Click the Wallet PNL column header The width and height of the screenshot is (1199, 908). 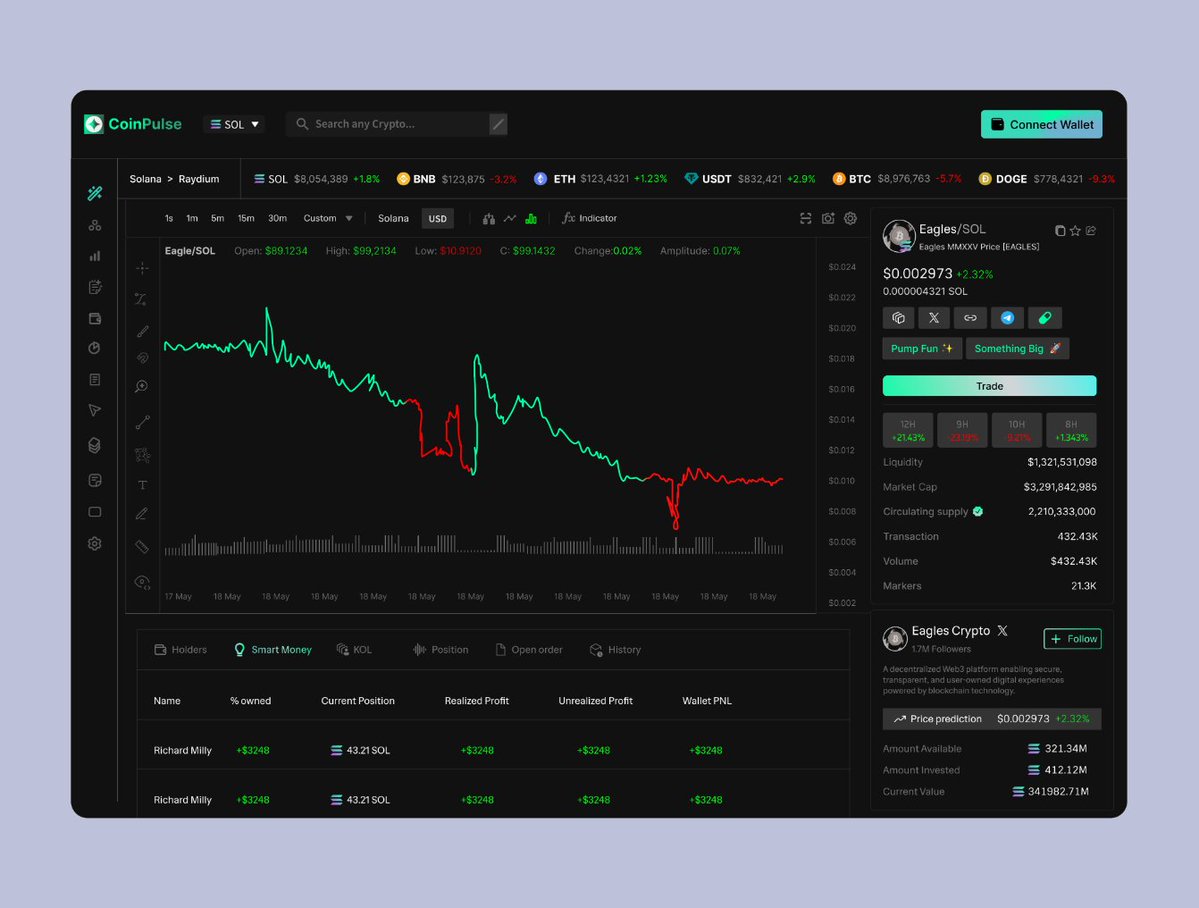click(707, 701)
